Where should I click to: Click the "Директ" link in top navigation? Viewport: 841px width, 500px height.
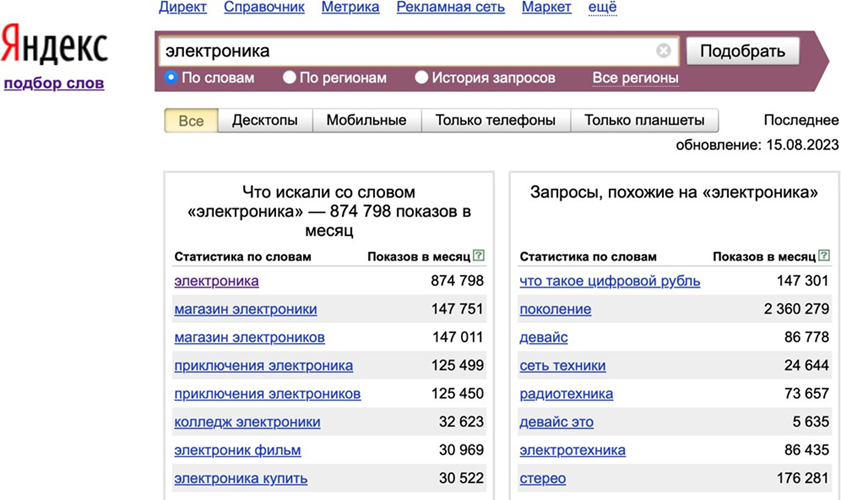183,8
